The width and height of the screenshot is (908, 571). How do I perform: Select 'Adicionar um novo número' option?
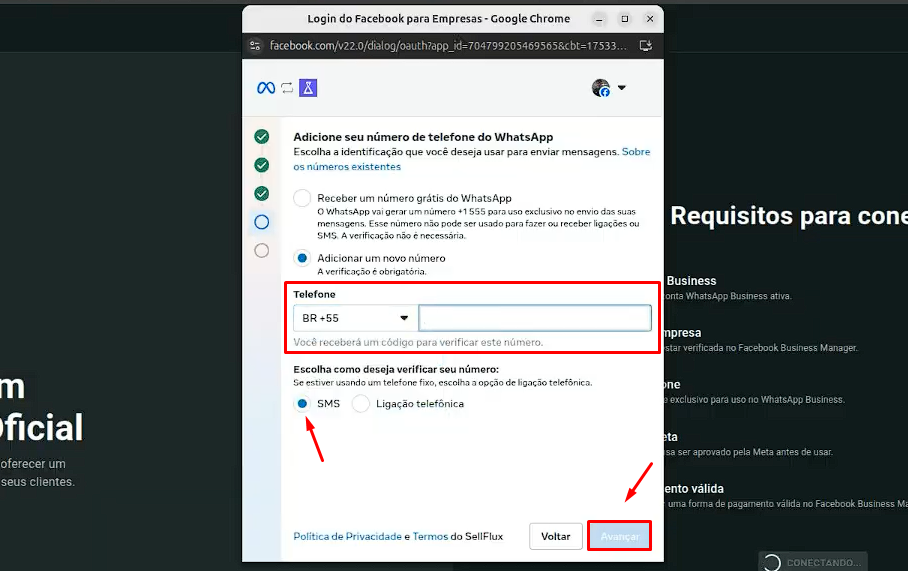pyautogui.click(x=302, y=258)
